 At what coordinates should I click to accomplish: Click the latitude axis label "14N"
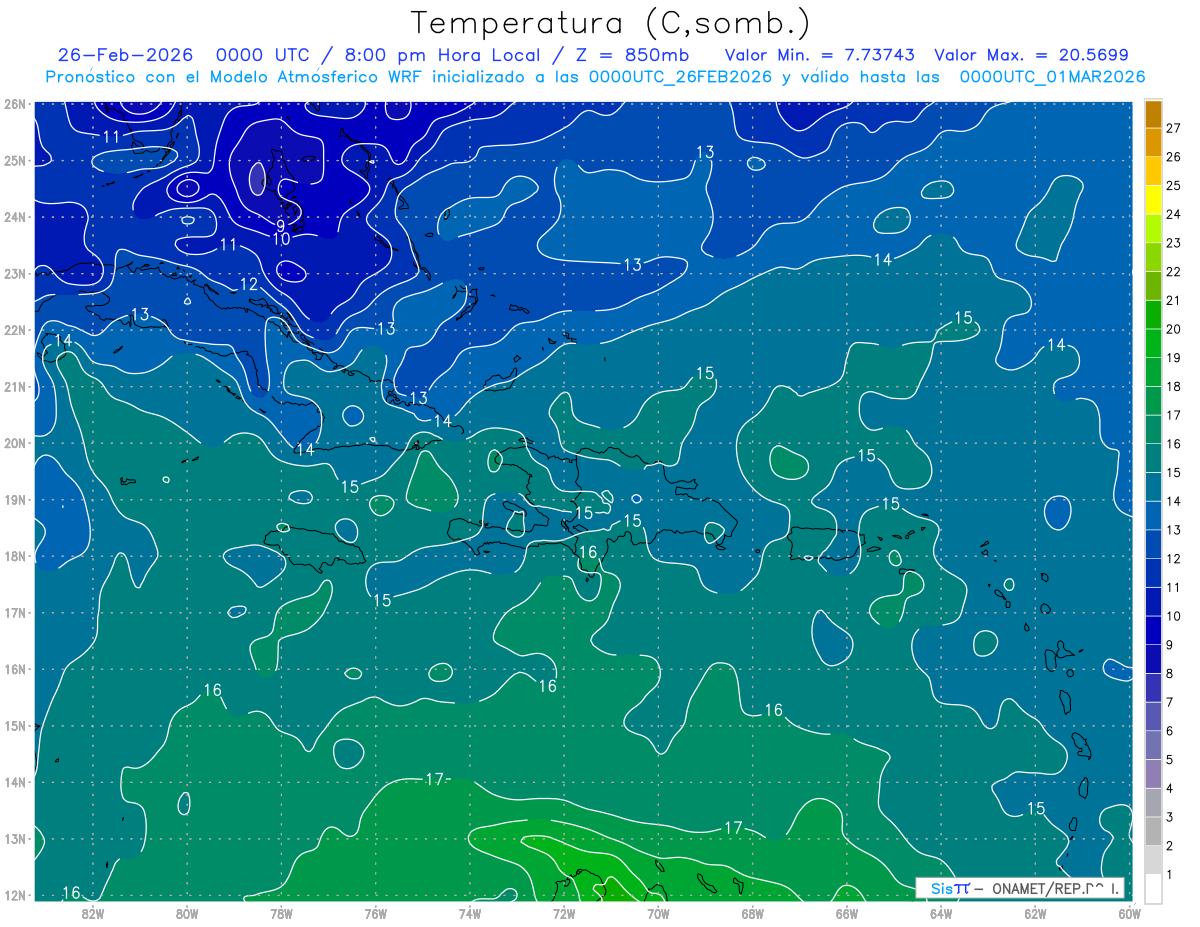tap(14, 783)
